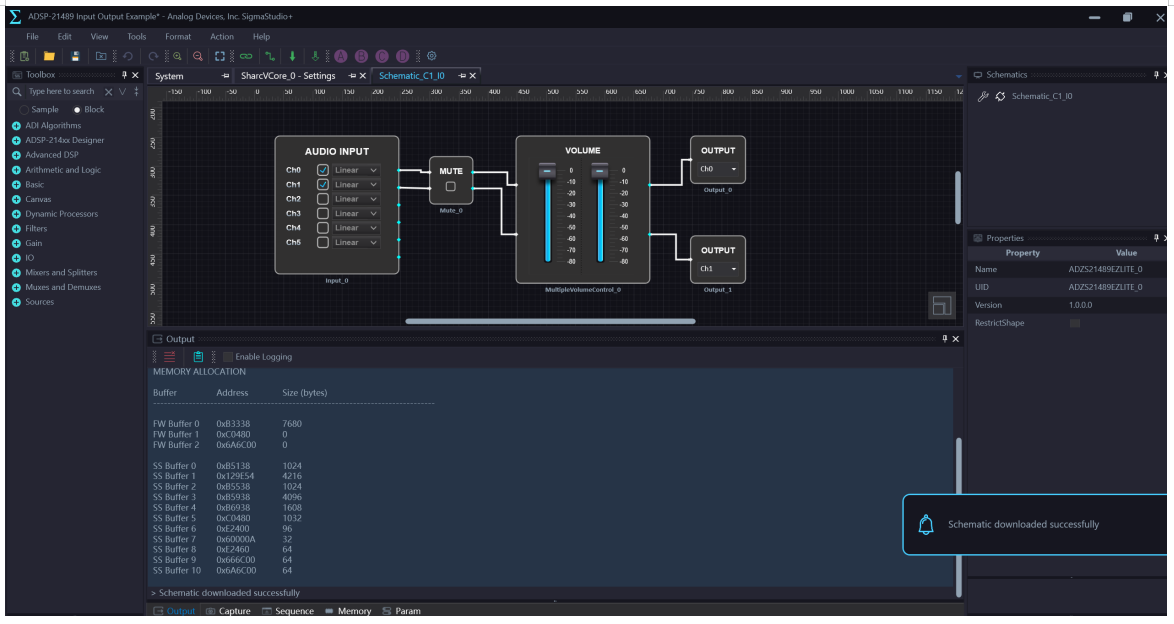Image resolution: width=1174 pixels, height=624 pixels.
Task: Select the Block radio button
Action: 77,109
